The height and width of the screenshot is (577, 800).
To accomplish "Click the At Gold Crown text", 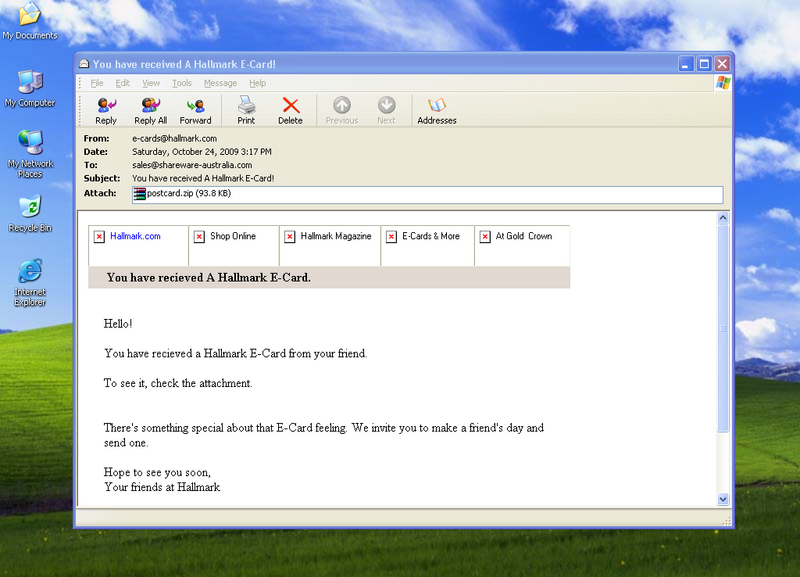I will tap(524, 236).
